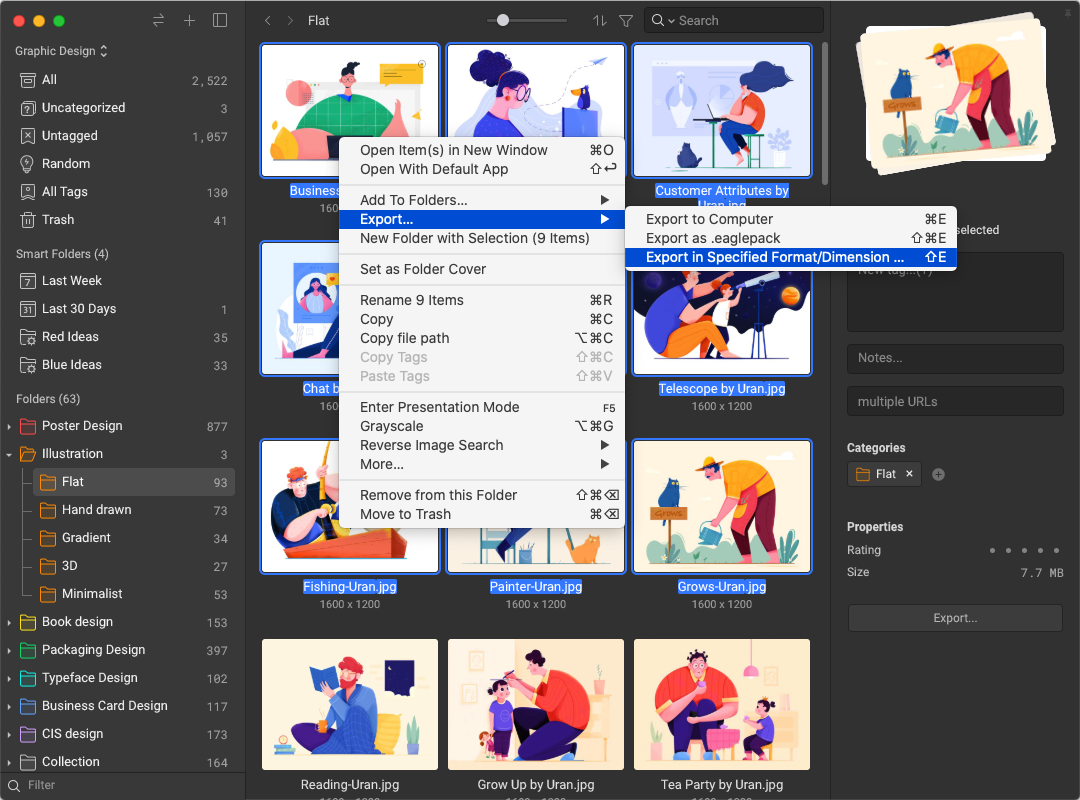
Task: Click the Typeface Design folder icon
Action: 28,678
